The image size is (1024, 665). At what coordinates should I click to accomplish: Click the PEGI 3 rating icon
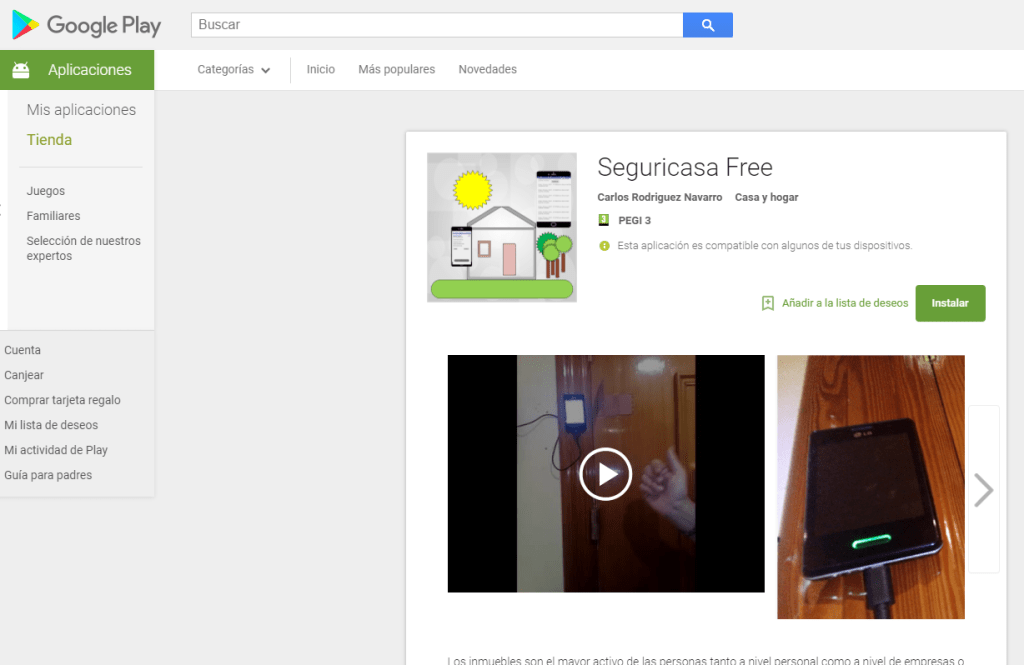pyautogui.click(x=601, y=220)
